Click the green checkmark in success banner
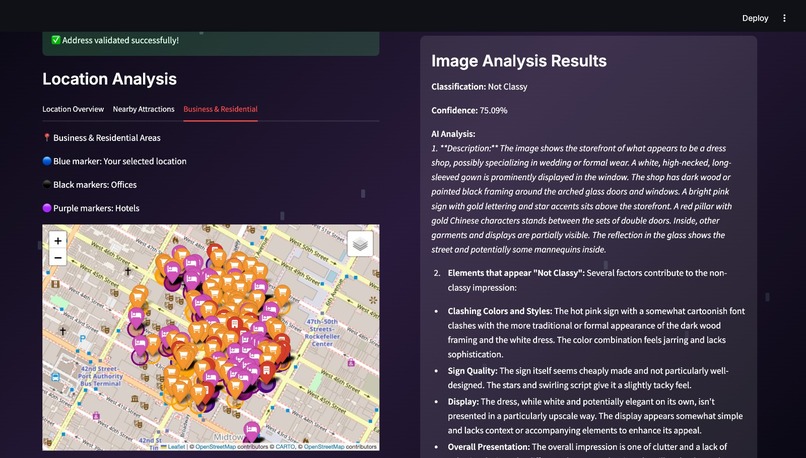Viewport: 806px width, 458px height. (x=56, y=40)
